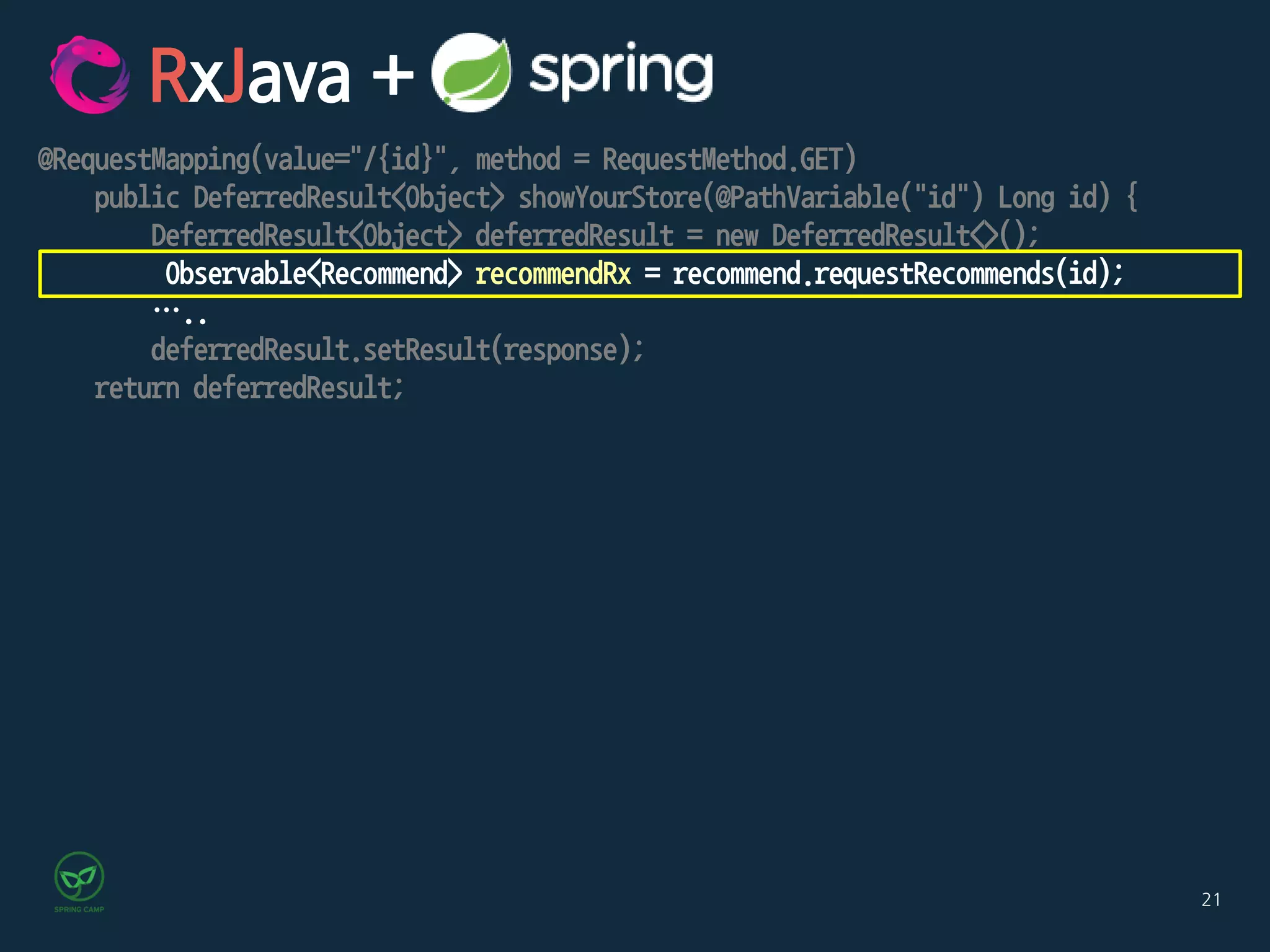The width and height of the screenshot is (1270, 952).
Task: Click the yellow recommendRx variable
Action: tap(553, 274)
